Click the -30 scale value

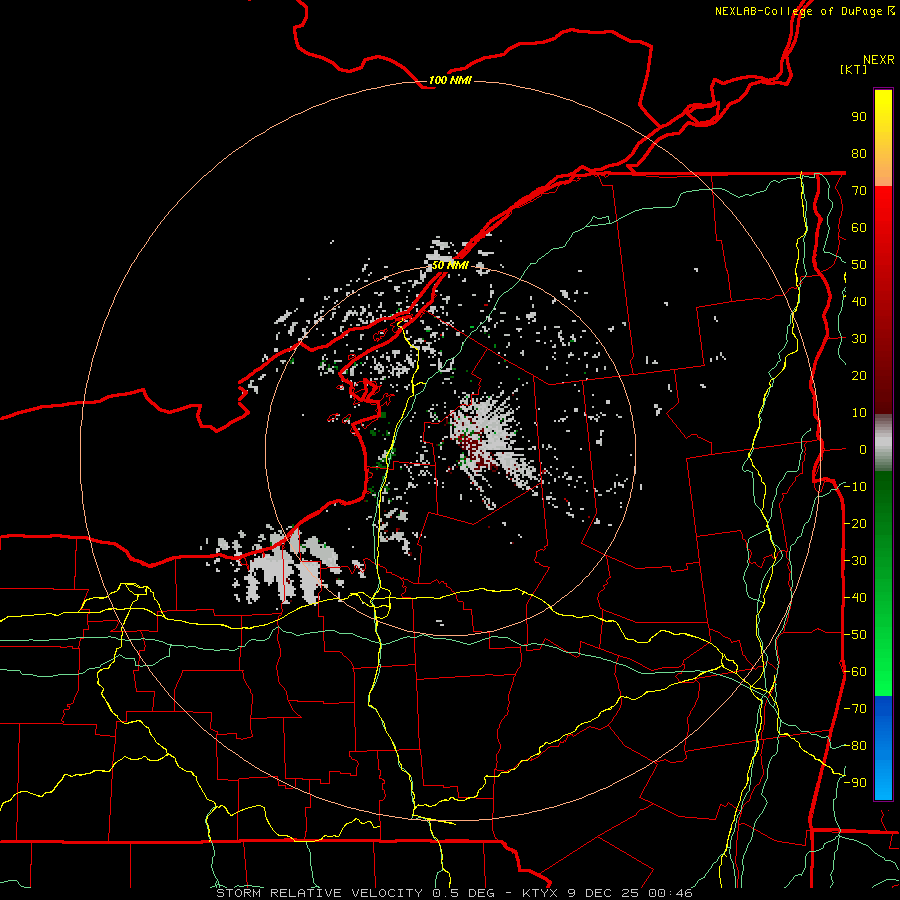pos(855,561)
